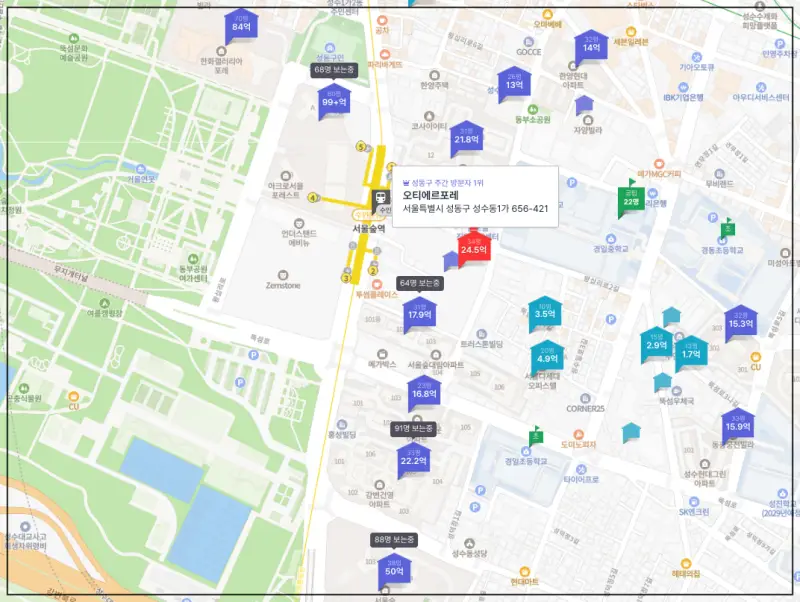The width and height of the screenshot is (800, 602).
Task: Click small purple house beside 24.5억 marker
Action: pos(451,261)
